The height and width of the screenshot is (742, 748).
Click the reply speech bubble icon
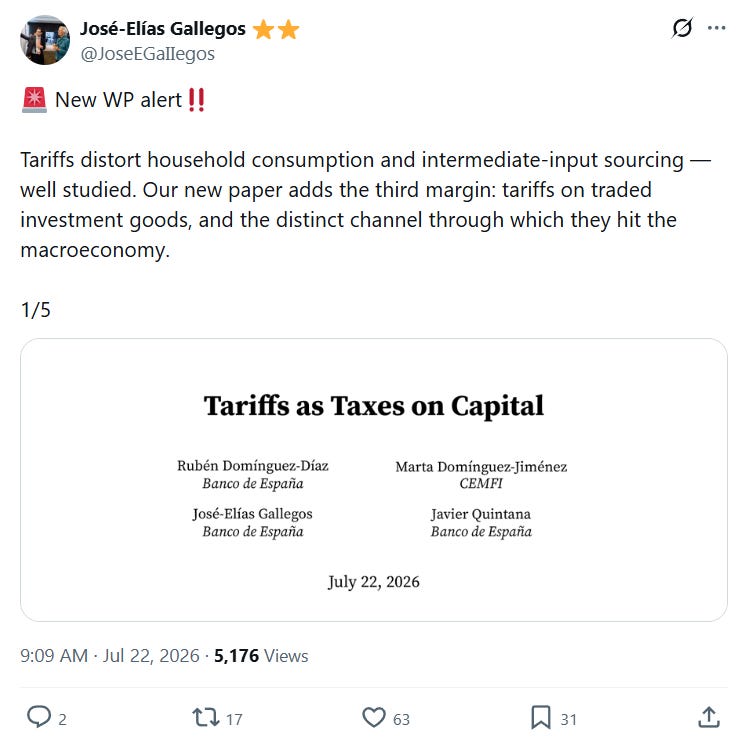tap(39, 717)
